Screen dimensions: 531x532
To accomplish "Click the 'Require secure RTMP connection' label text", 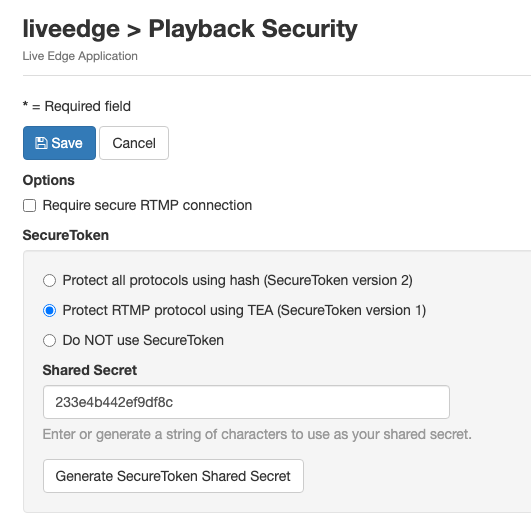I will (x=147, y=205).
